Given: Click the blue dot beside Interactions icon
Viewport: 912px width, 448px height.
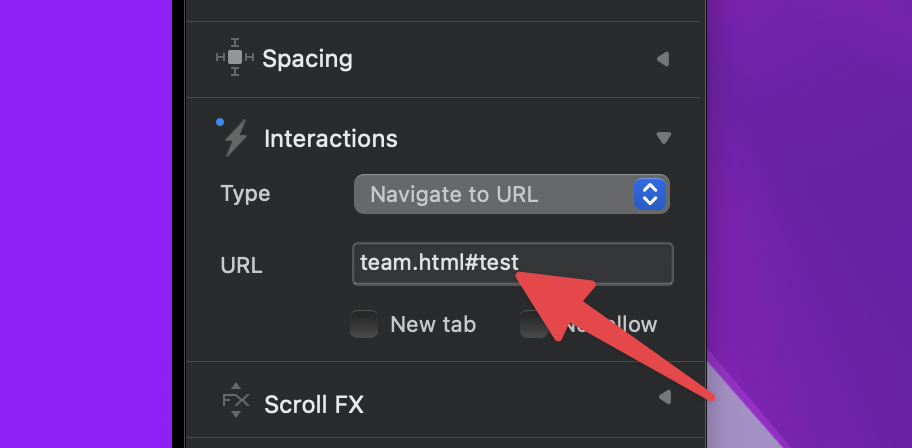Looking at the screenshot, I should coord(220,123).
